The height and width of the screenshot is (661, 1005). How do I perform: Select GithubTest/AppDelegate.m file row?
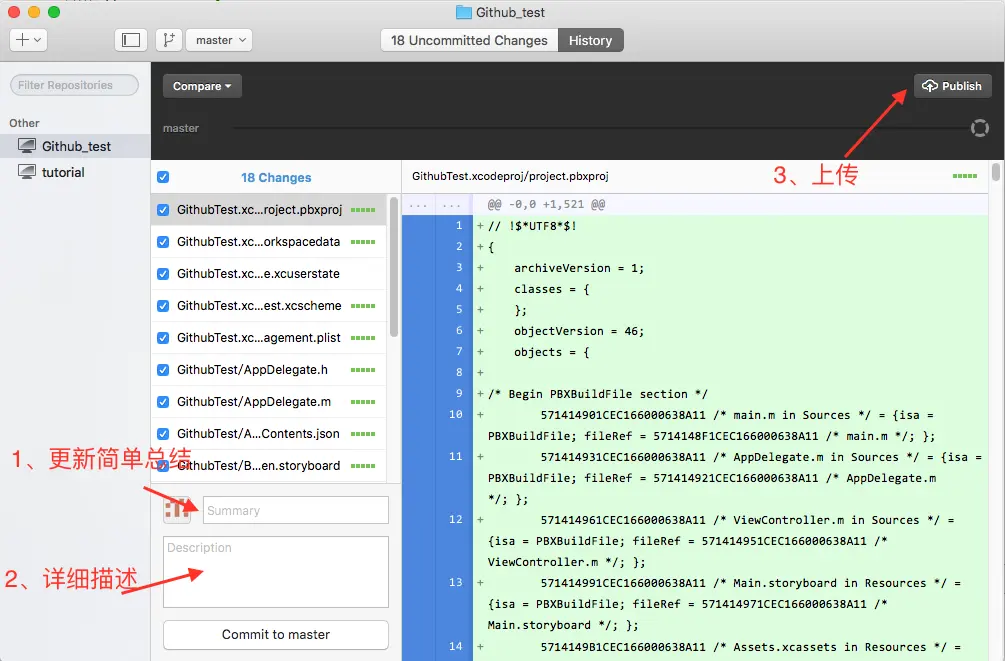(x=269, y=402)
